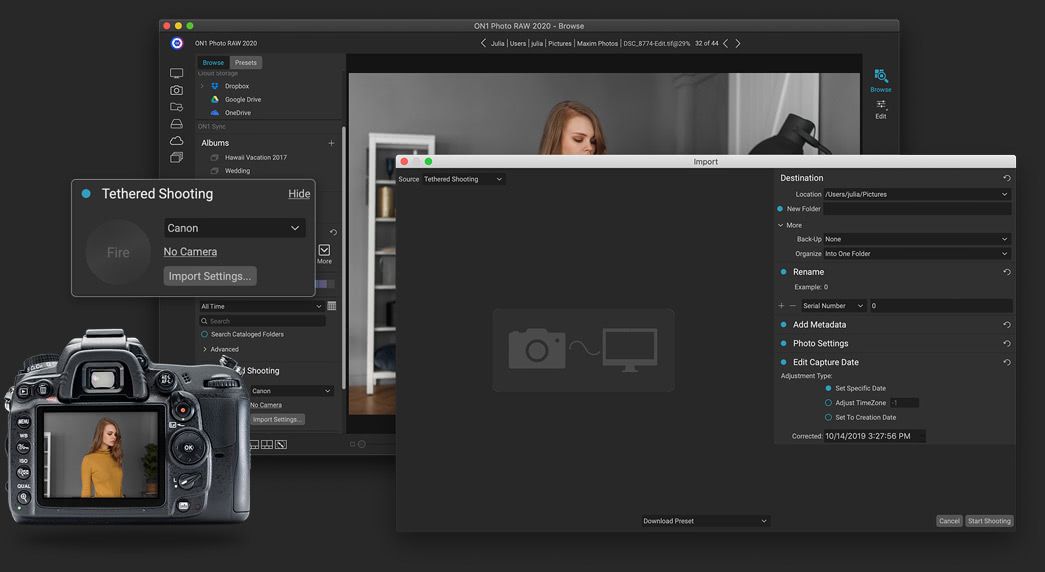Image resolution: width=1045 pixels, height=572 pixels.
Task: Go to next photo using right arrow
Action: coord(737,43)
